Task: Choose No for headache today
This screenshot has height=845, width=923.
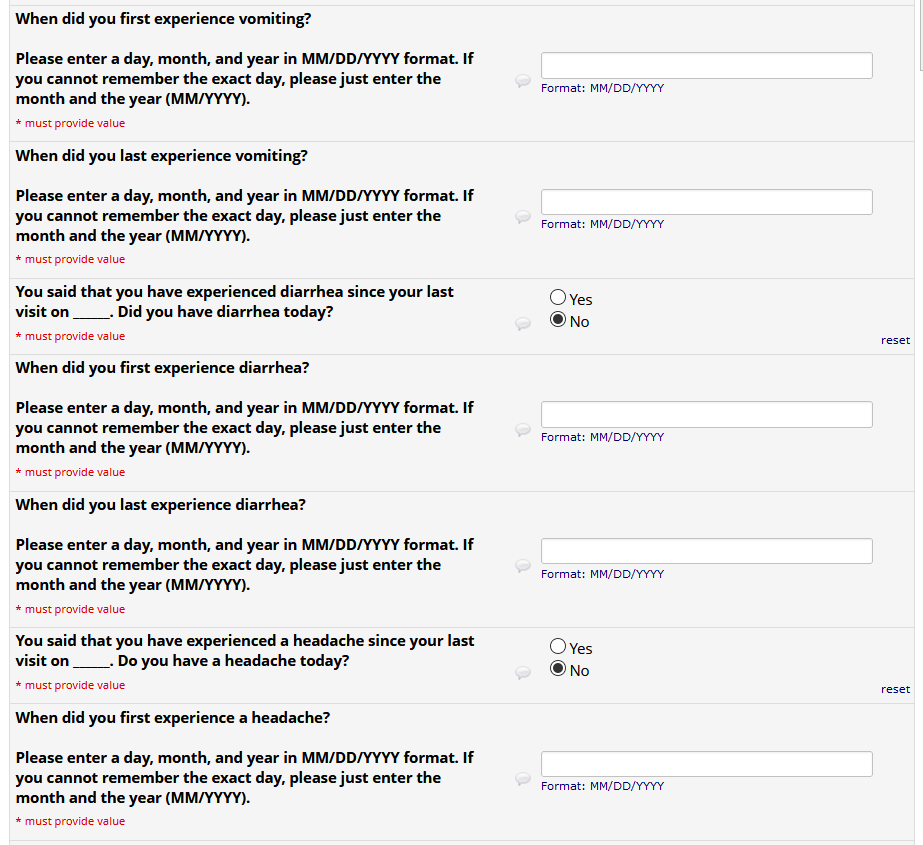Action: coord(558,670)
